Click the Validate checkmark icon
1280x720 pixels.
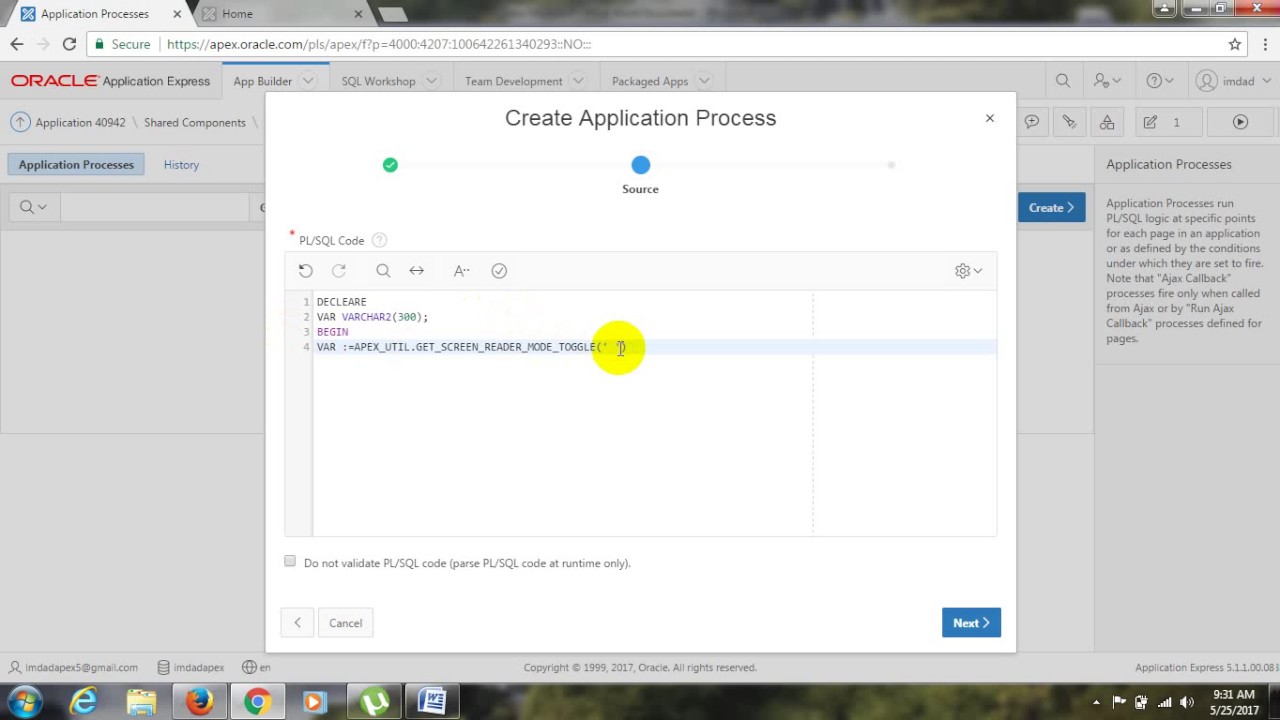tap(499, 271)
